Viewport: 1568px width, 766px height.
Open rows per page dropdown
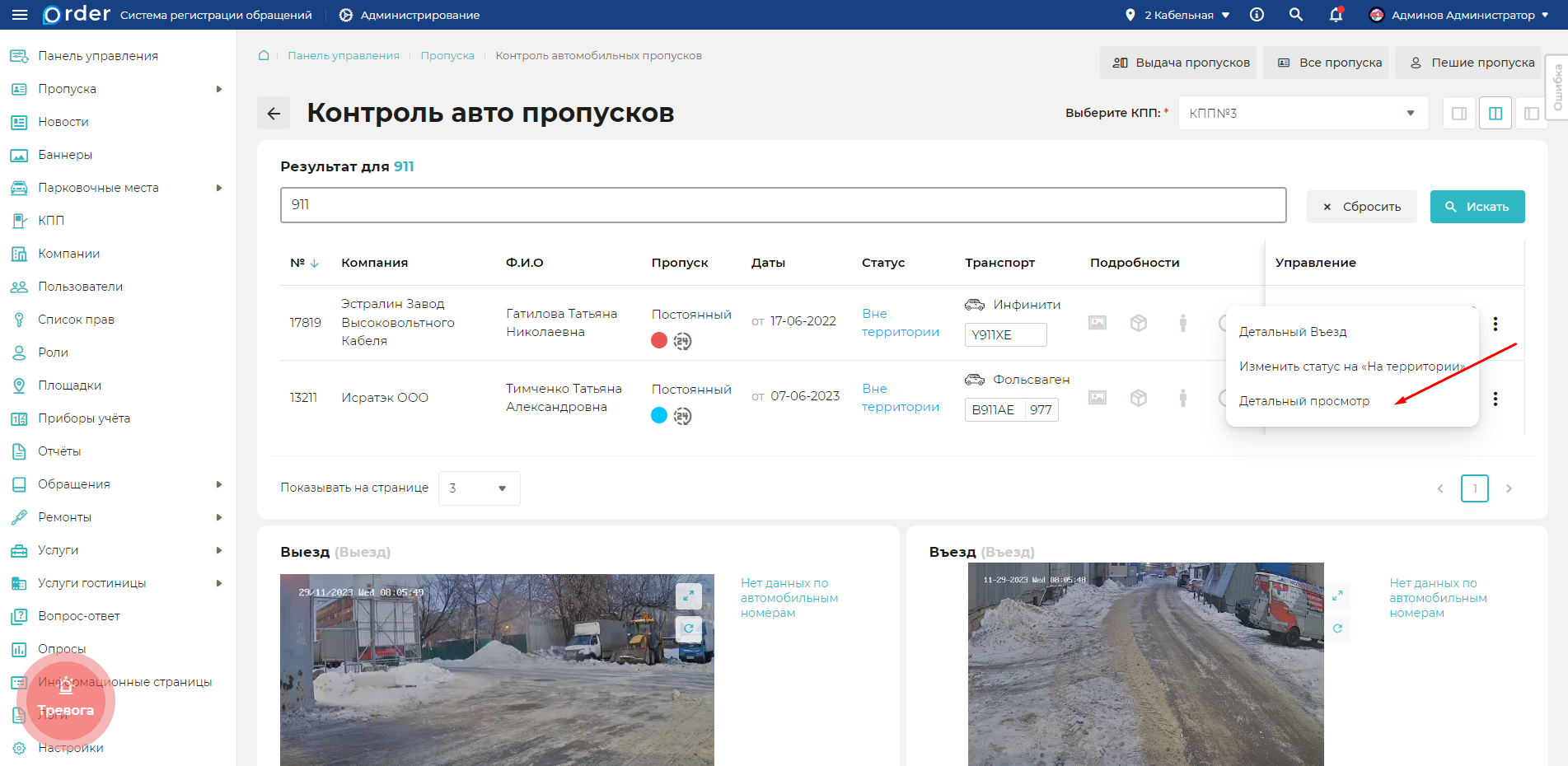click(x=479, y=488)
